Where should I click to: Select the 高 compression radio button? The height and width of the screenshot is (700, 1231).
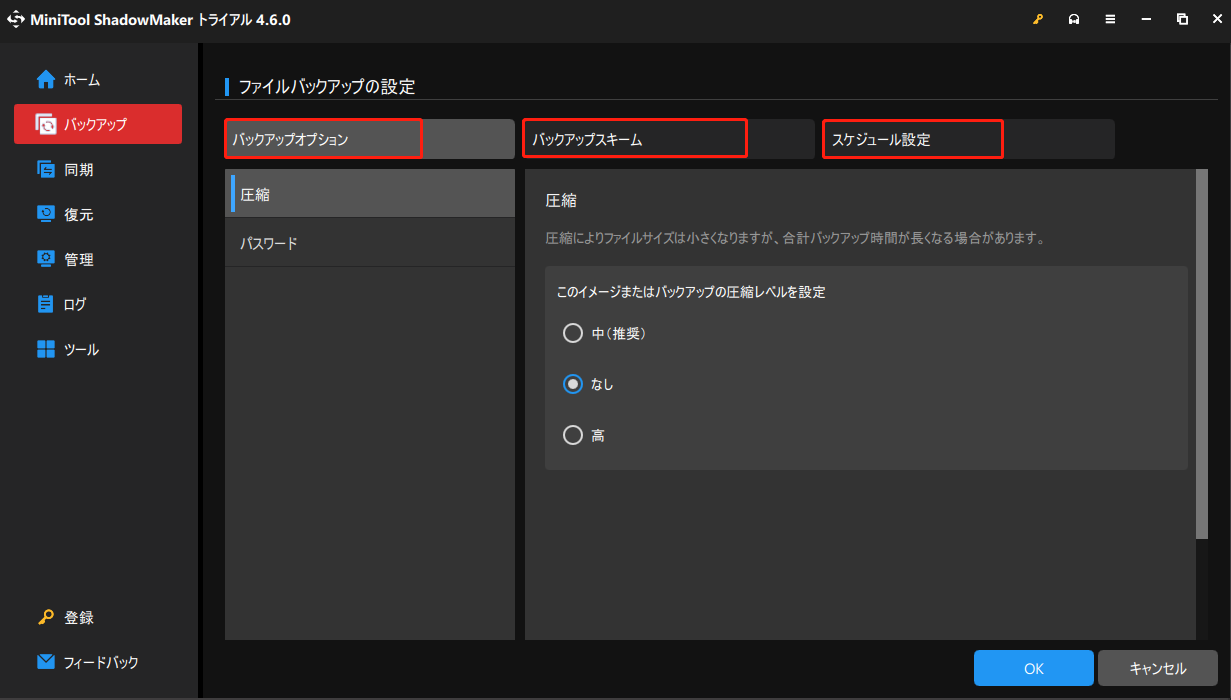573,435
